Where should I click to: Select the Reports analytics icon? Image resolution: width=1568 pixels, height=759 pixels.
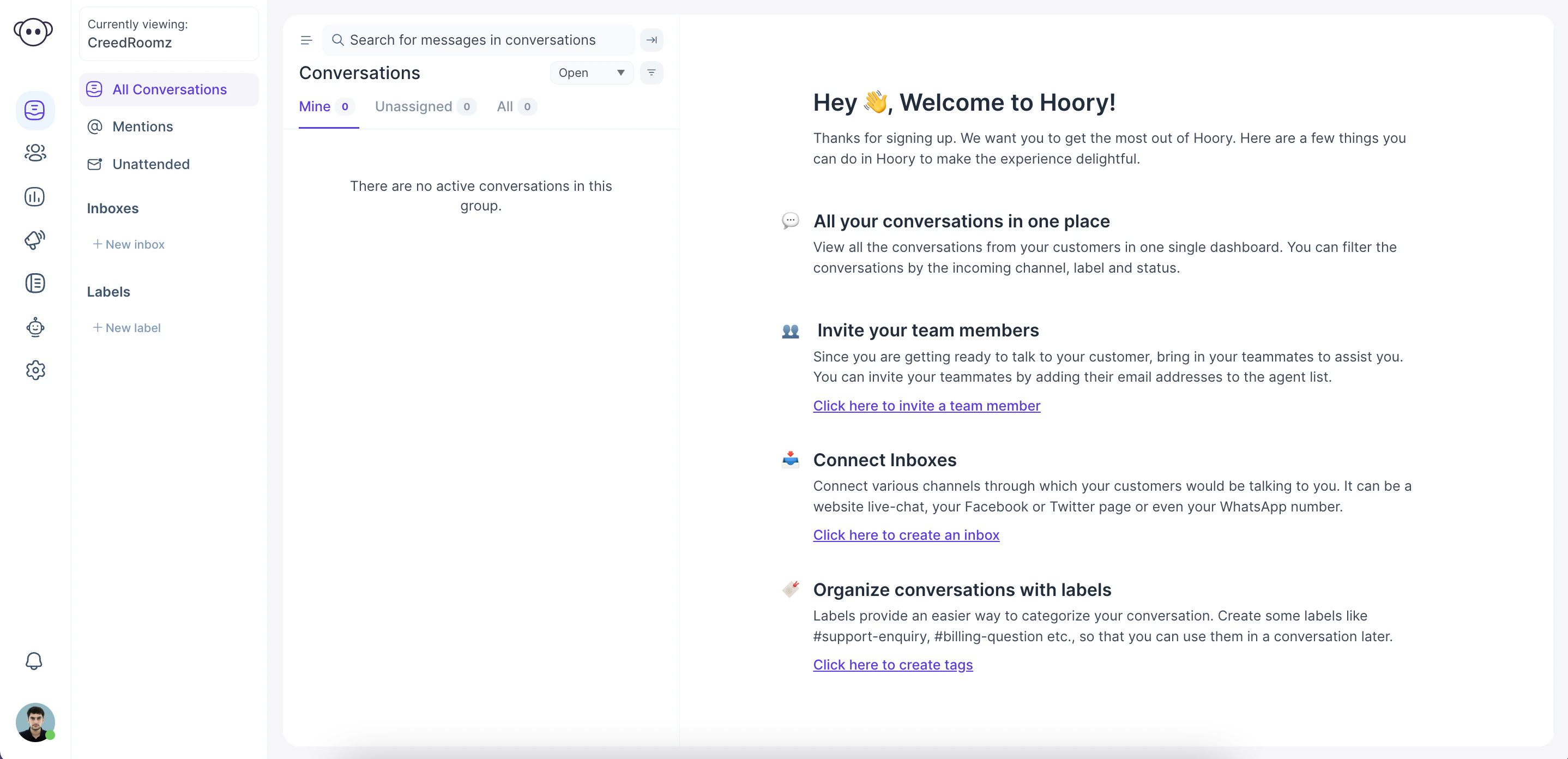click(35, 195)
